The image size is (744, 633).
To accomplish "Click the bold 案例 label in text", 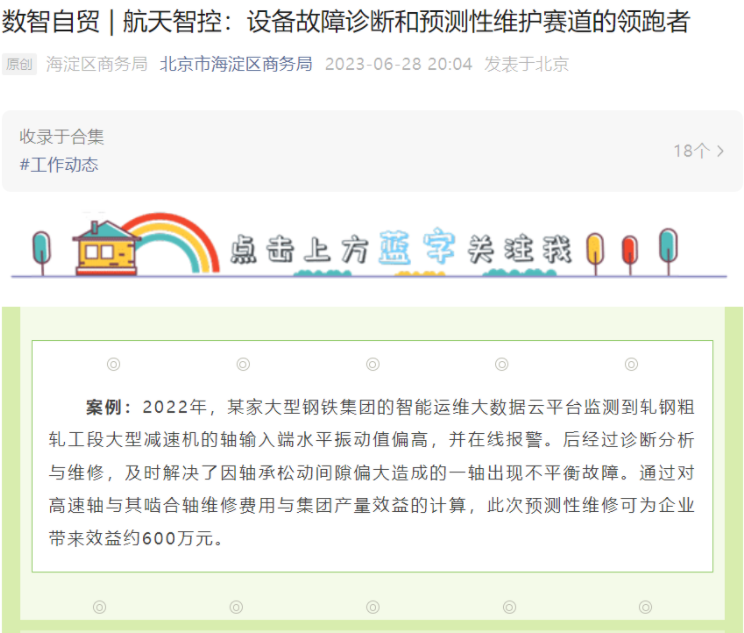I will (104, 407).
